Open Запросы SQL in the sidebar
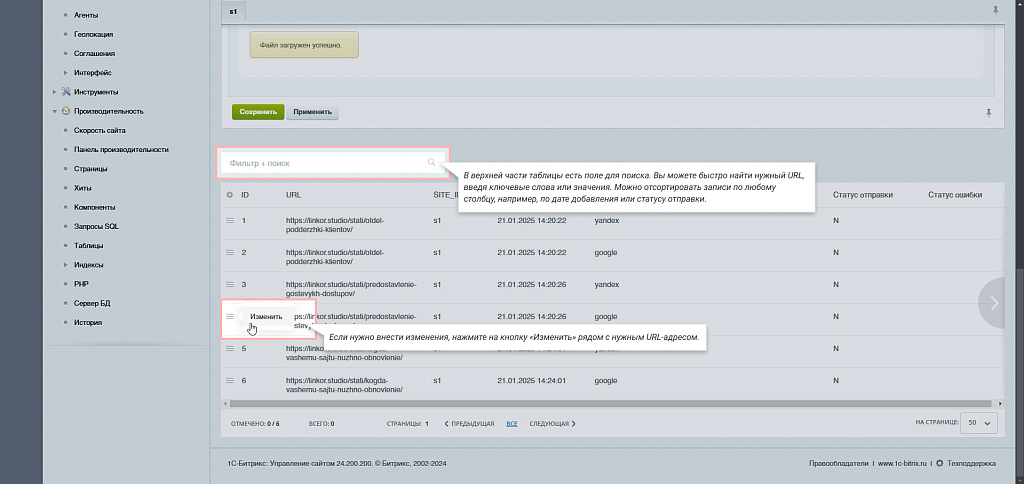 (96, 227)
